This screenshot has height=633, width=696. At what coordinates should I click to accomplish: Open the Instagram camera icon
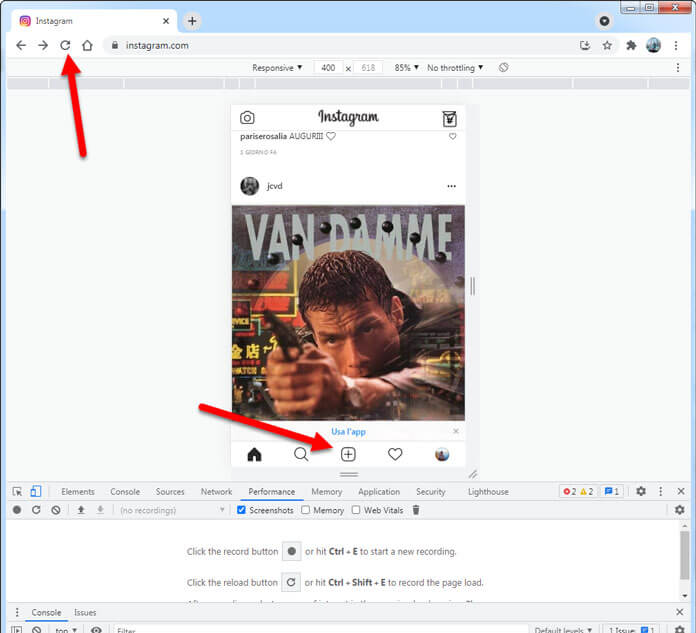click(x=247, y=118)
